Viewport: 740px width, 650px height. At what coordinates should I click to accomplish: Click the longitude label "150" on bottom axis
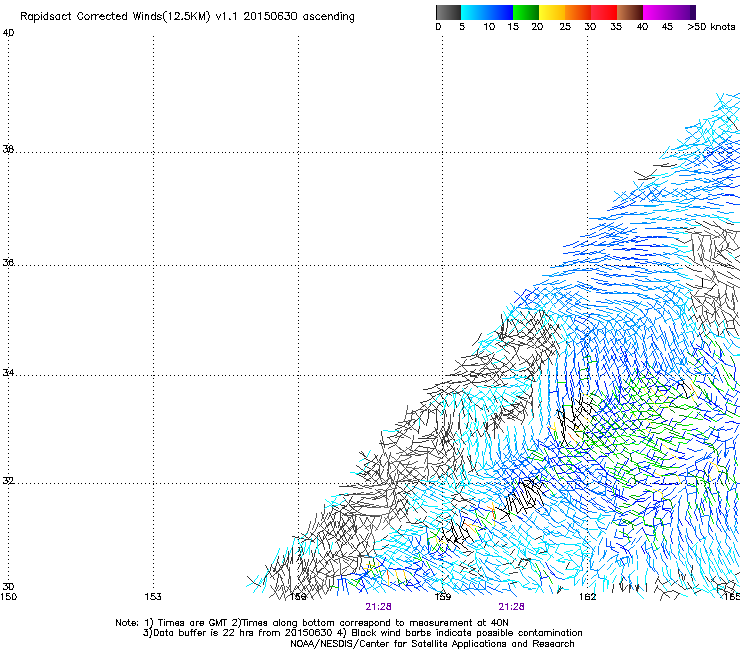pos(8,597)
